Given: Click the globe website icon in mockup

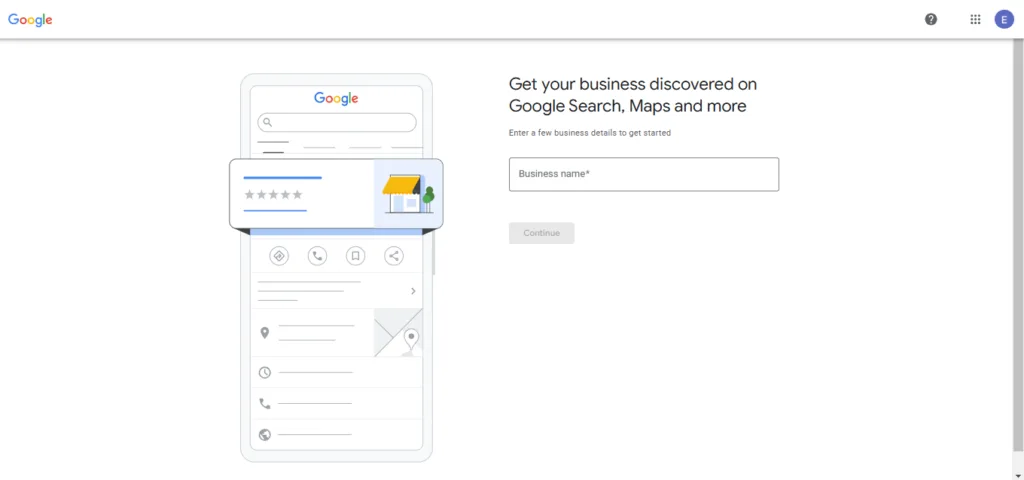Looking at the screenshot, I should [264, 435].
